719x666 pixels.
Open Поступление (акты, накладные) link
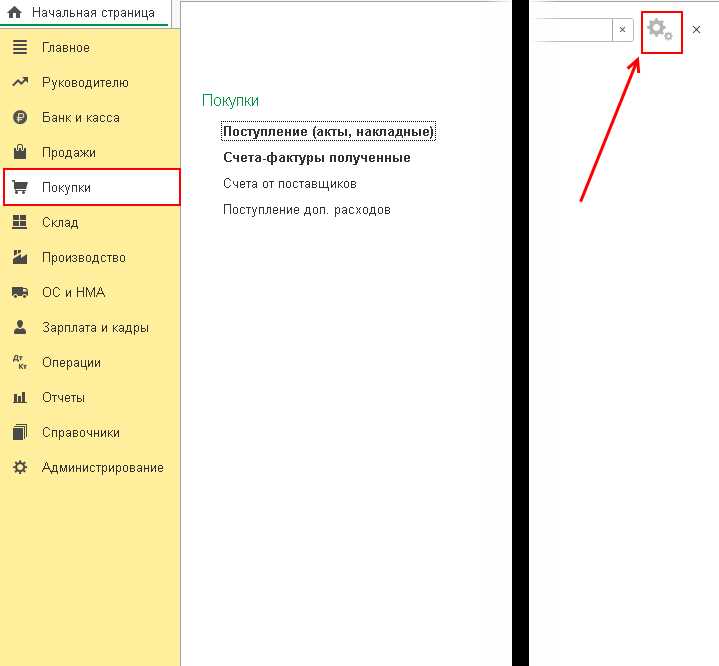[328, 132]
